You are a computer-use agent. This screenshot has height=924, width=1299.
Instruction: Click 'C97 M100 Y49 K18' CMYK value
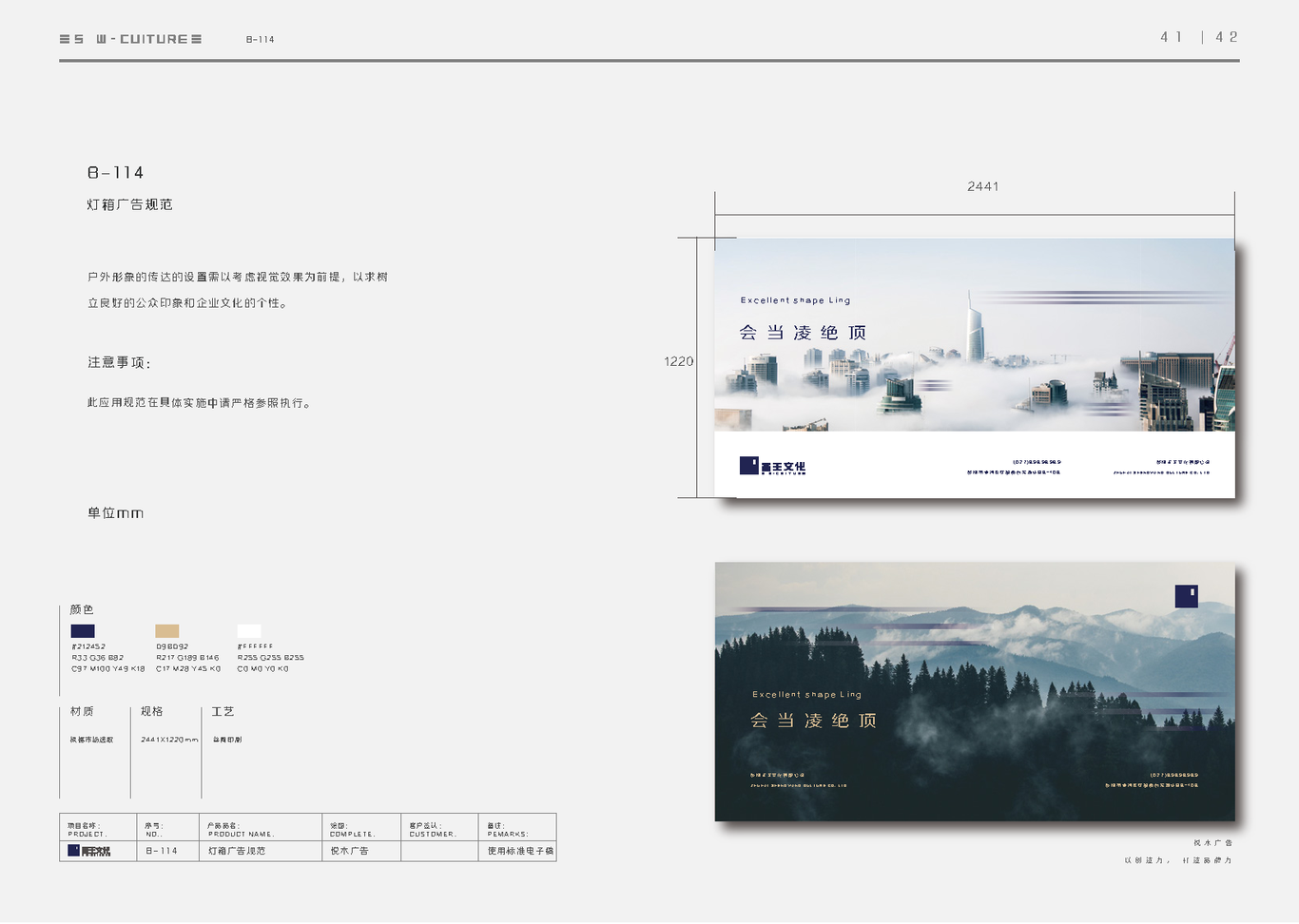tap(108, 669)
